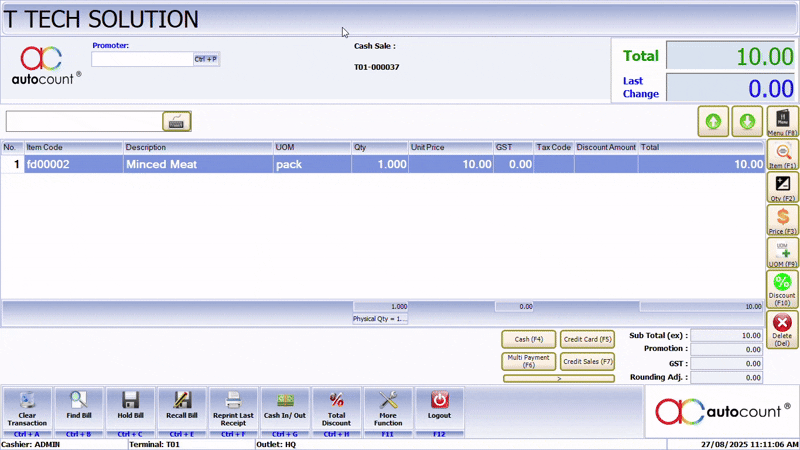800x450 pixels.
Task: Open on-screen keyboard beside item input
Action: click(177, 121)
